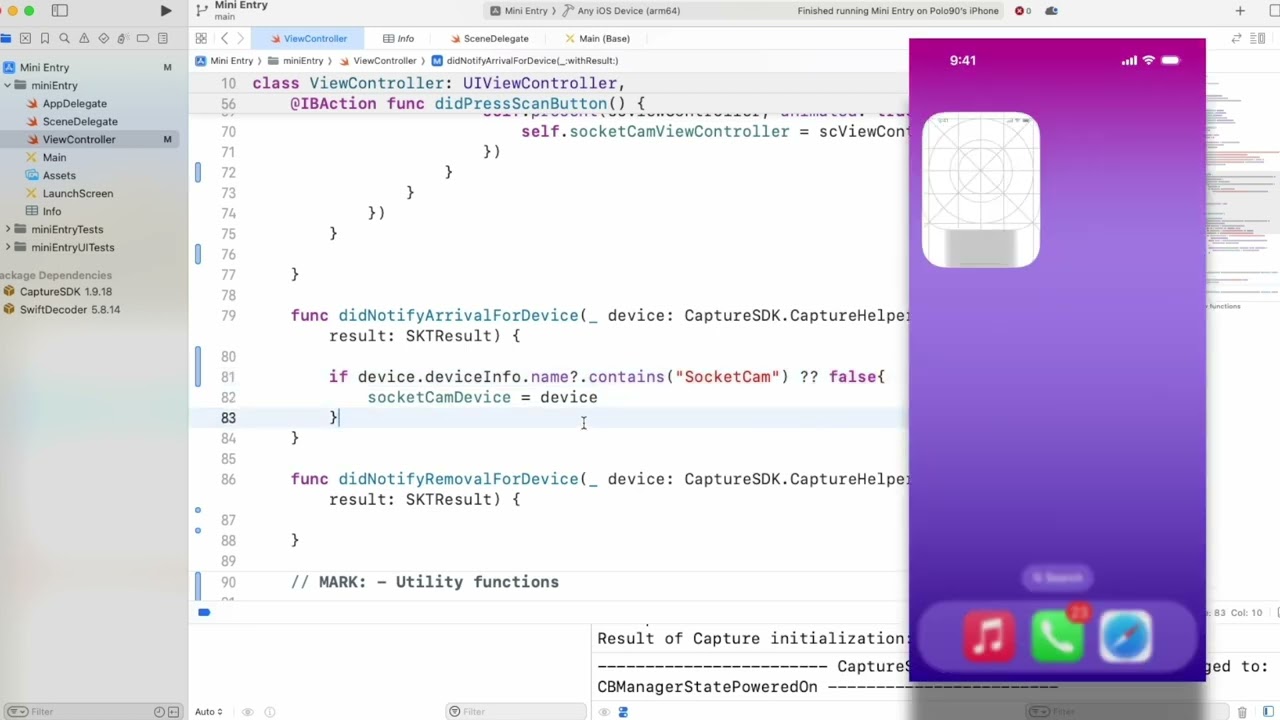The height and width of the screenshot is (720, 1280).
Task: Choose Any iOS Device run destination
Action: pyautogui.click(x=621, y=11)
